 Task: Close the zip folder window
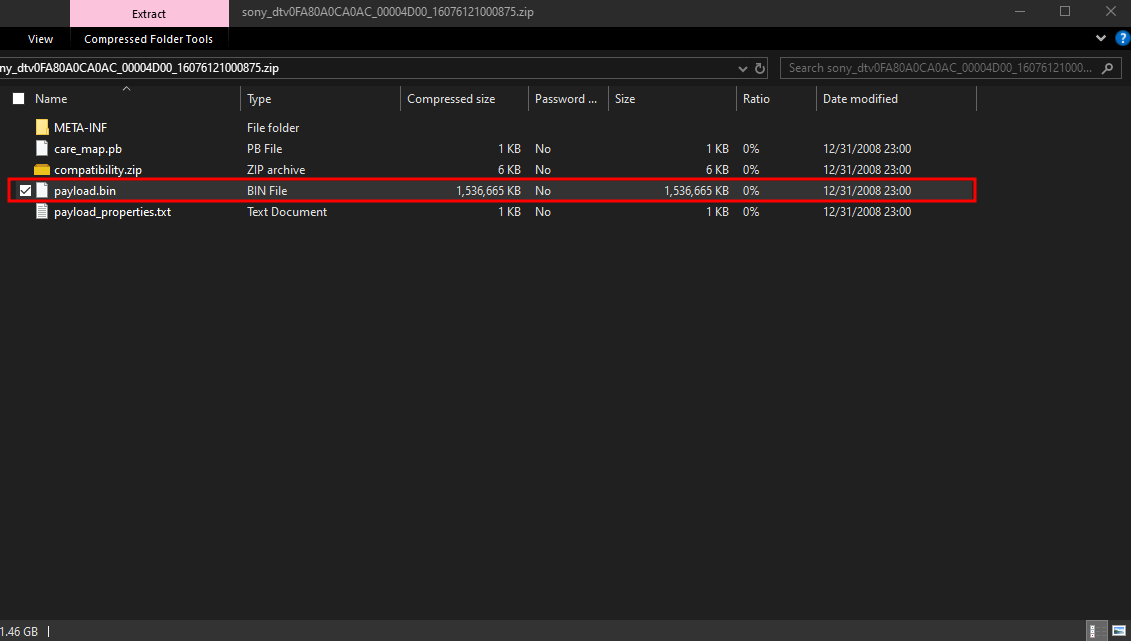(x=1110, y=12)
